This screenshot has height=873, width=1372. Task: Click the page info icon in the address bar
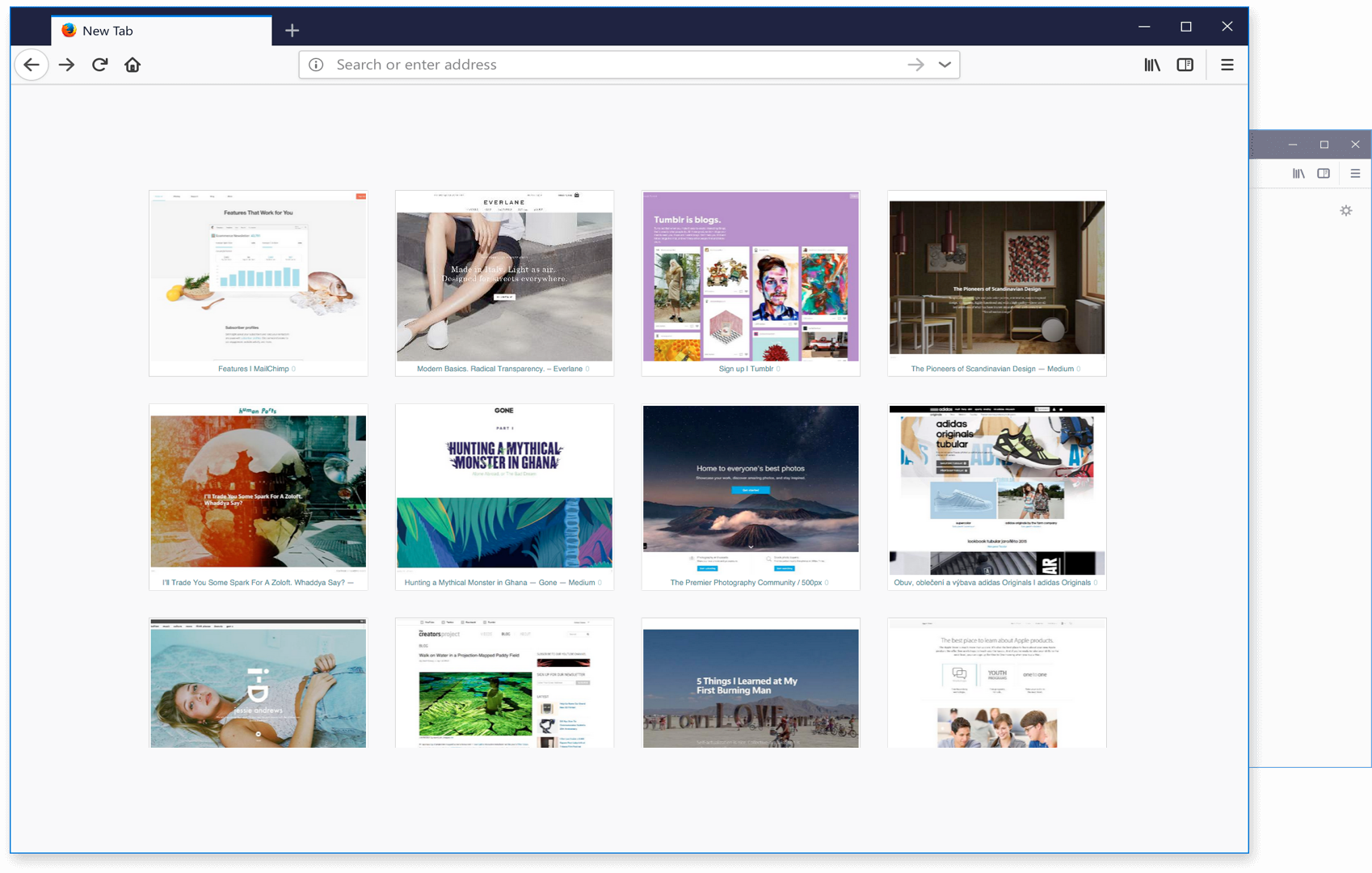tap(315, 64)
